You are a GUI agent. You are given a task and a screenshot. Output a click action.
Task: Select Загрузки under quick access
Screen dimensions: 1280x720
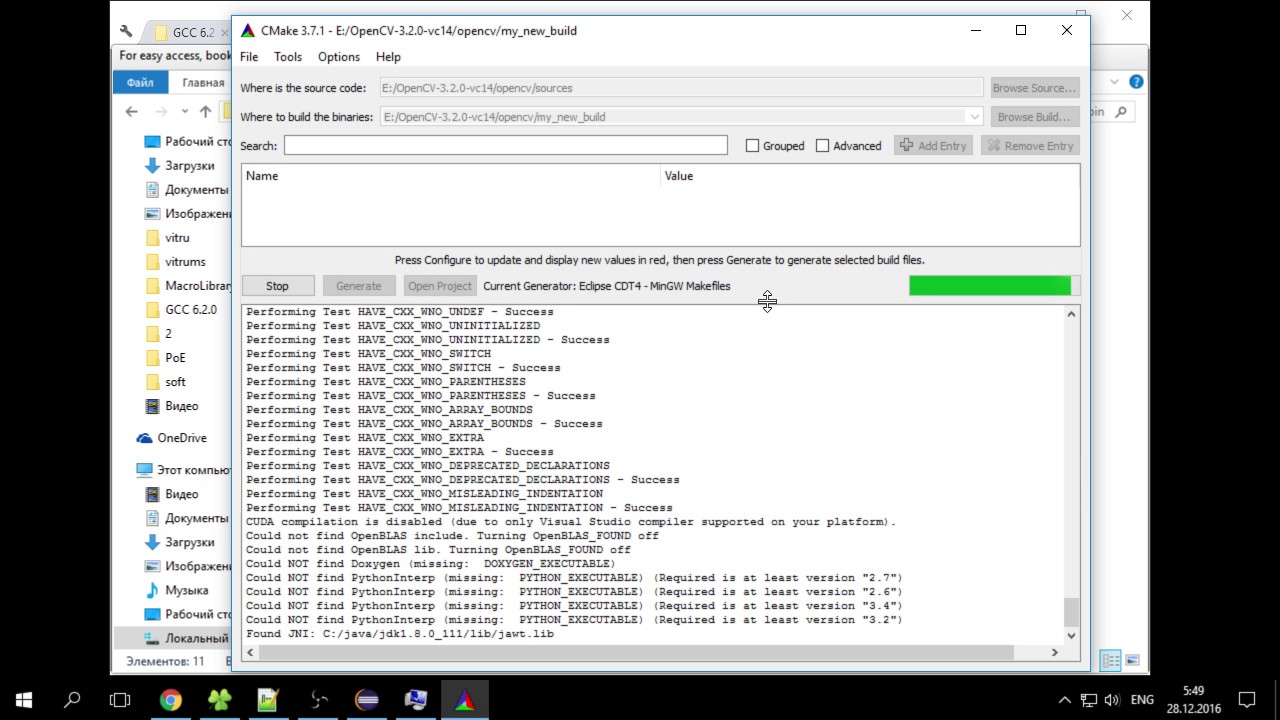[x=190, y=166]
